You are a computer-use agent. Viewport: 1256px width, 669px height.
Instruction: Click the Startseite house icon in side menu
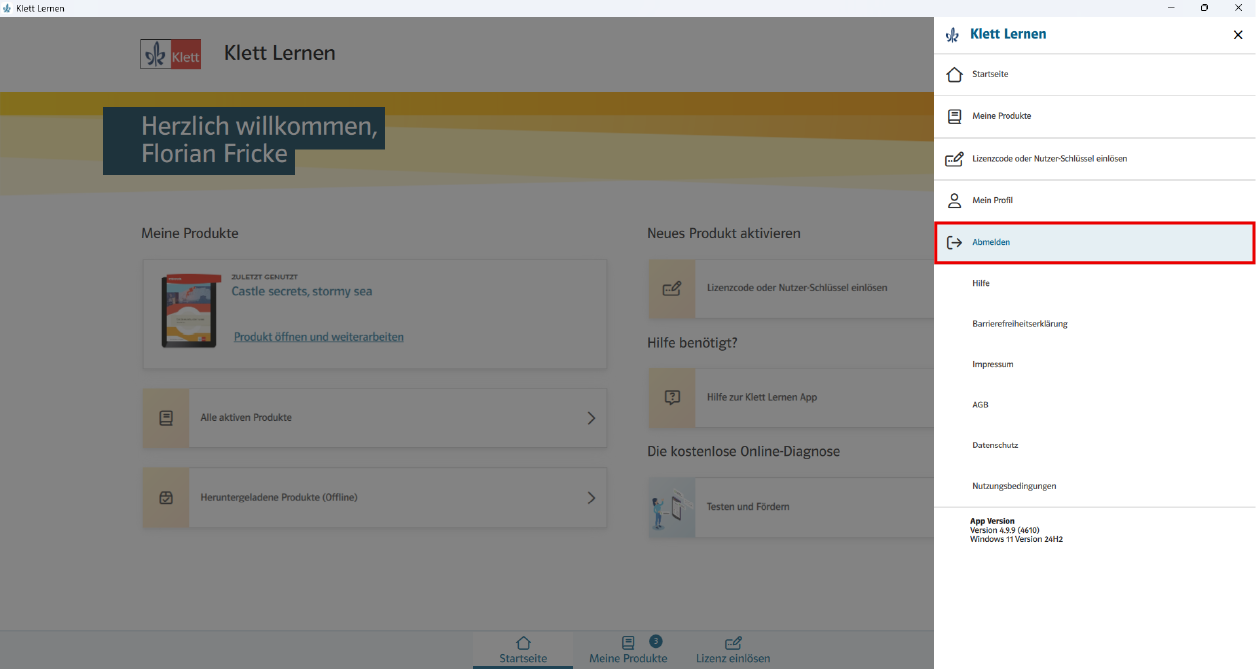point(954,75)
